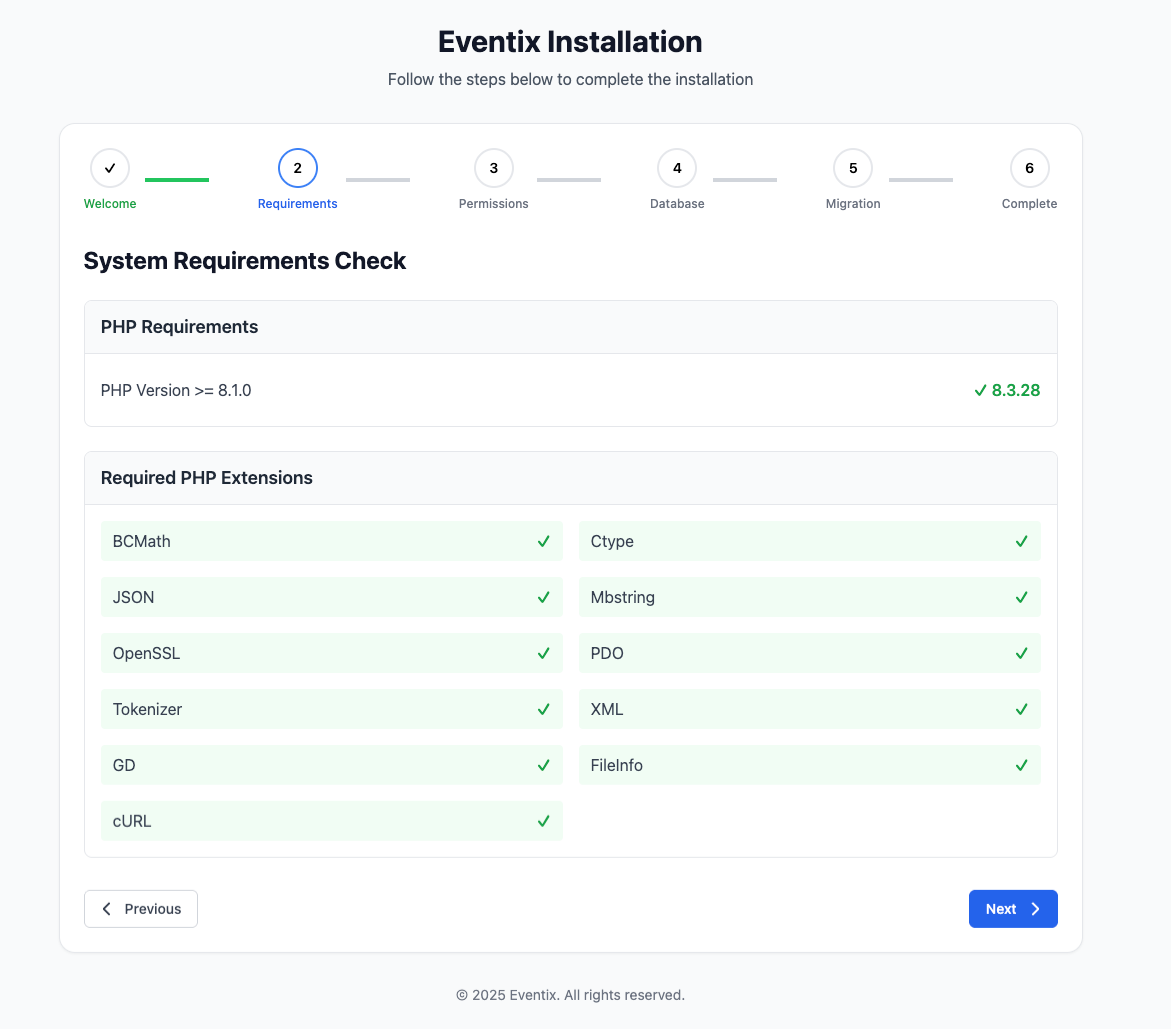Select the step 6 Complete circle icon
Screen dimensions: 1171x1029
(x=1029, y=168)
